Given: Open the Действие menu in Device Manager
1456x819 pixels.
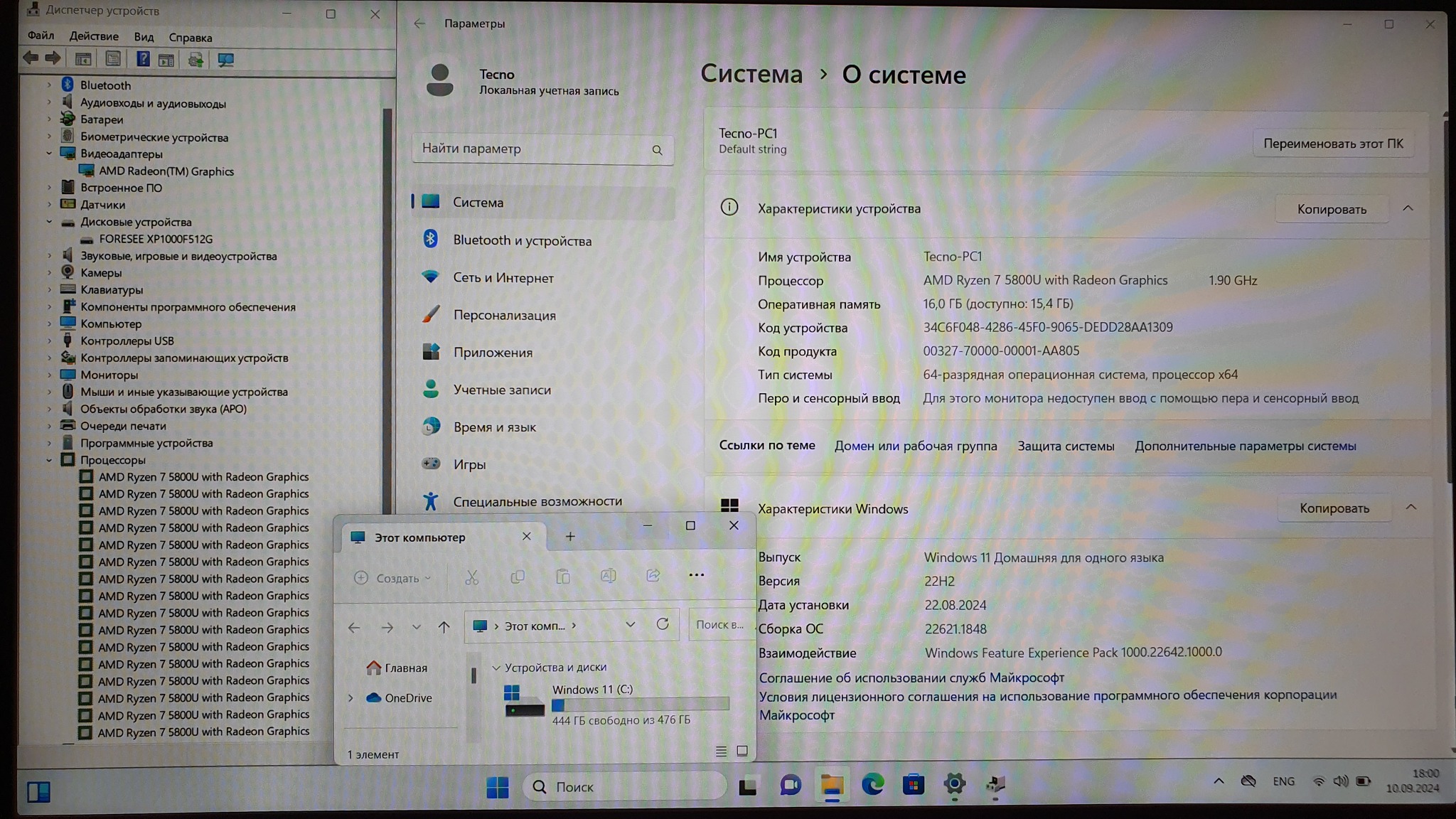Looking at the screenshot, I should tap(94, 36).
